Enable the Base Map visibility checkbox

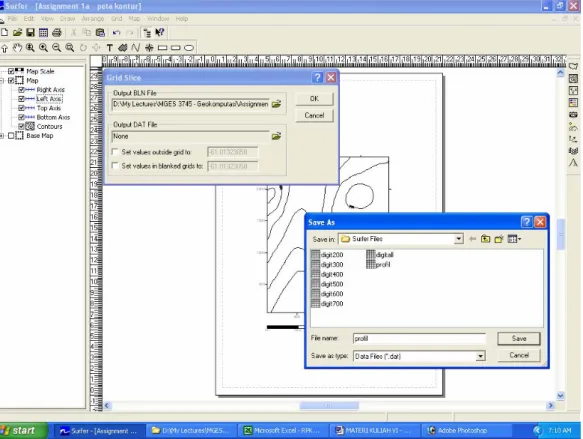(x=11, y=136)
